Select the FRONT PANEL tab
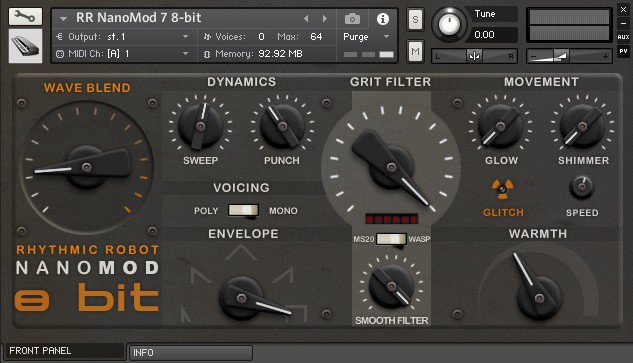633x363 pixels. [64, 351]
